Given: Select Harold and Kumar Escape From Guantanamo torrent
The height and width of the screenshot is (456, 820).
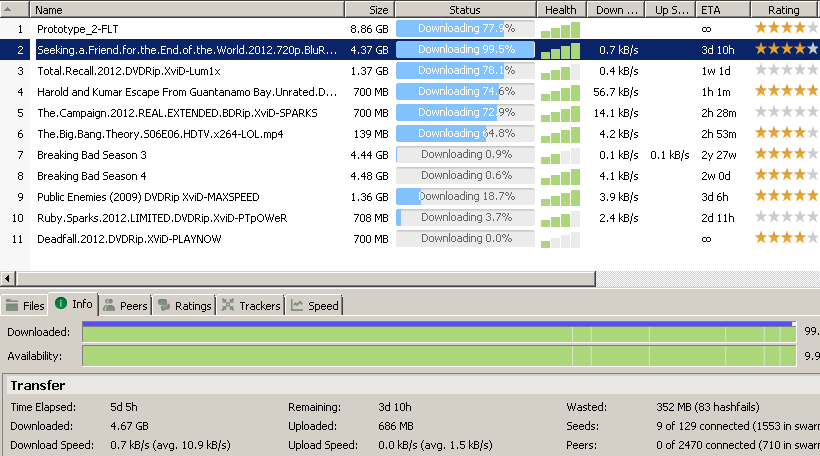Looking at the screenshot, I should tap(187, 92).
